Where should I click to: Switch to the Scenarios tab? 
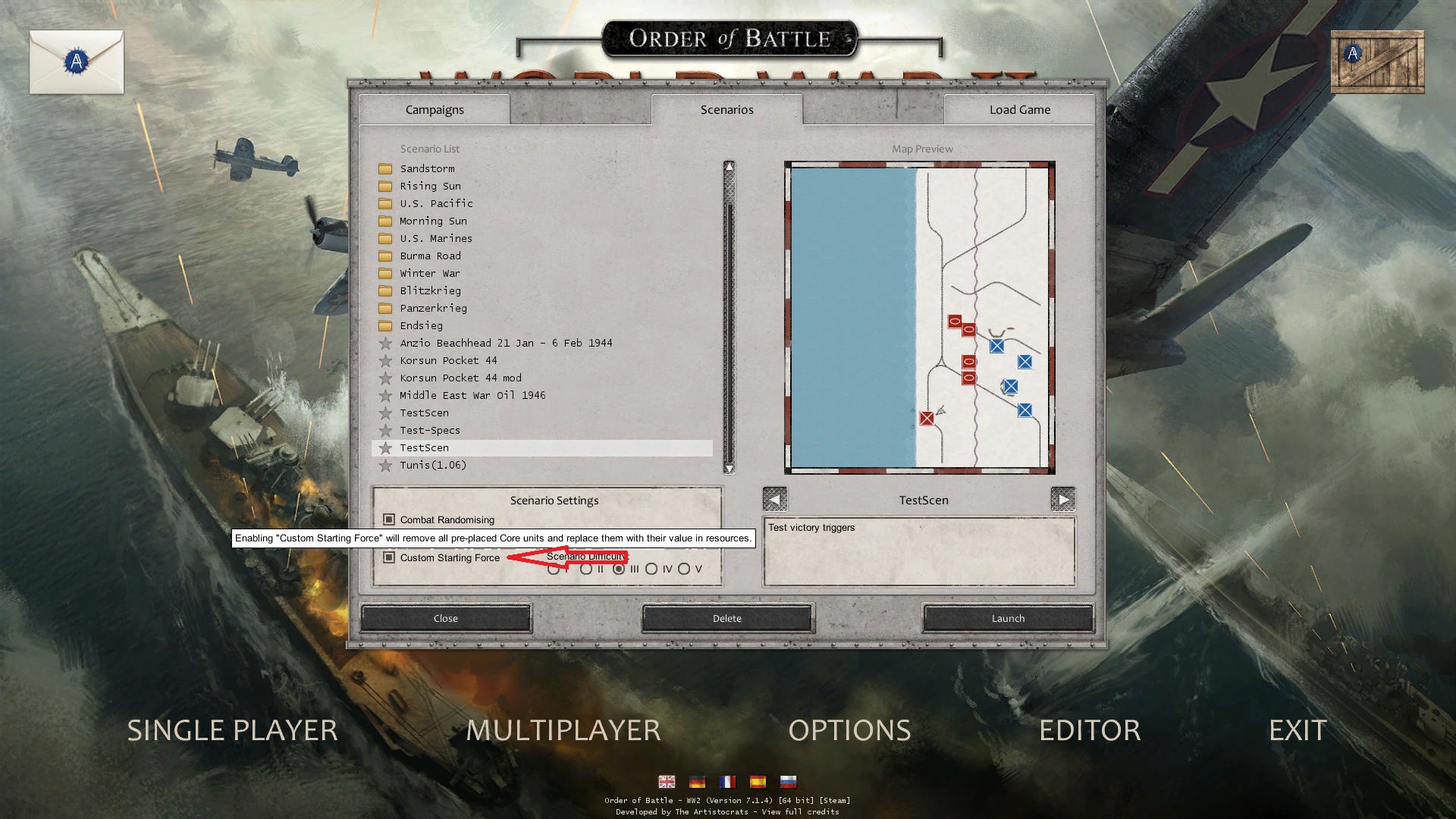[x=727, y=109]
